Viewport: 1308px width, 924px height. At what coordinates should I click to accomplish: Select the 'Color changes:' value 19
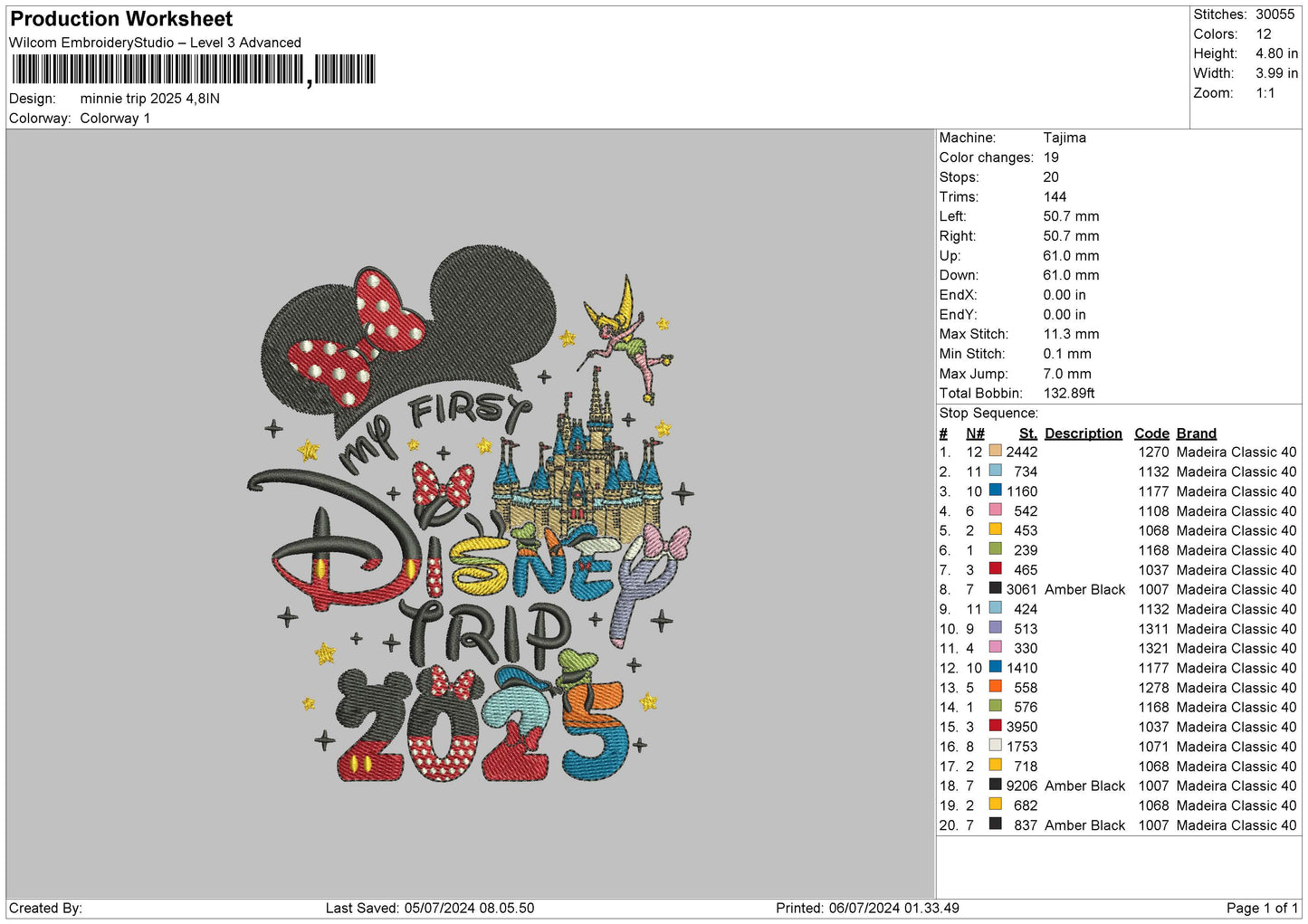click(1051, 157)
